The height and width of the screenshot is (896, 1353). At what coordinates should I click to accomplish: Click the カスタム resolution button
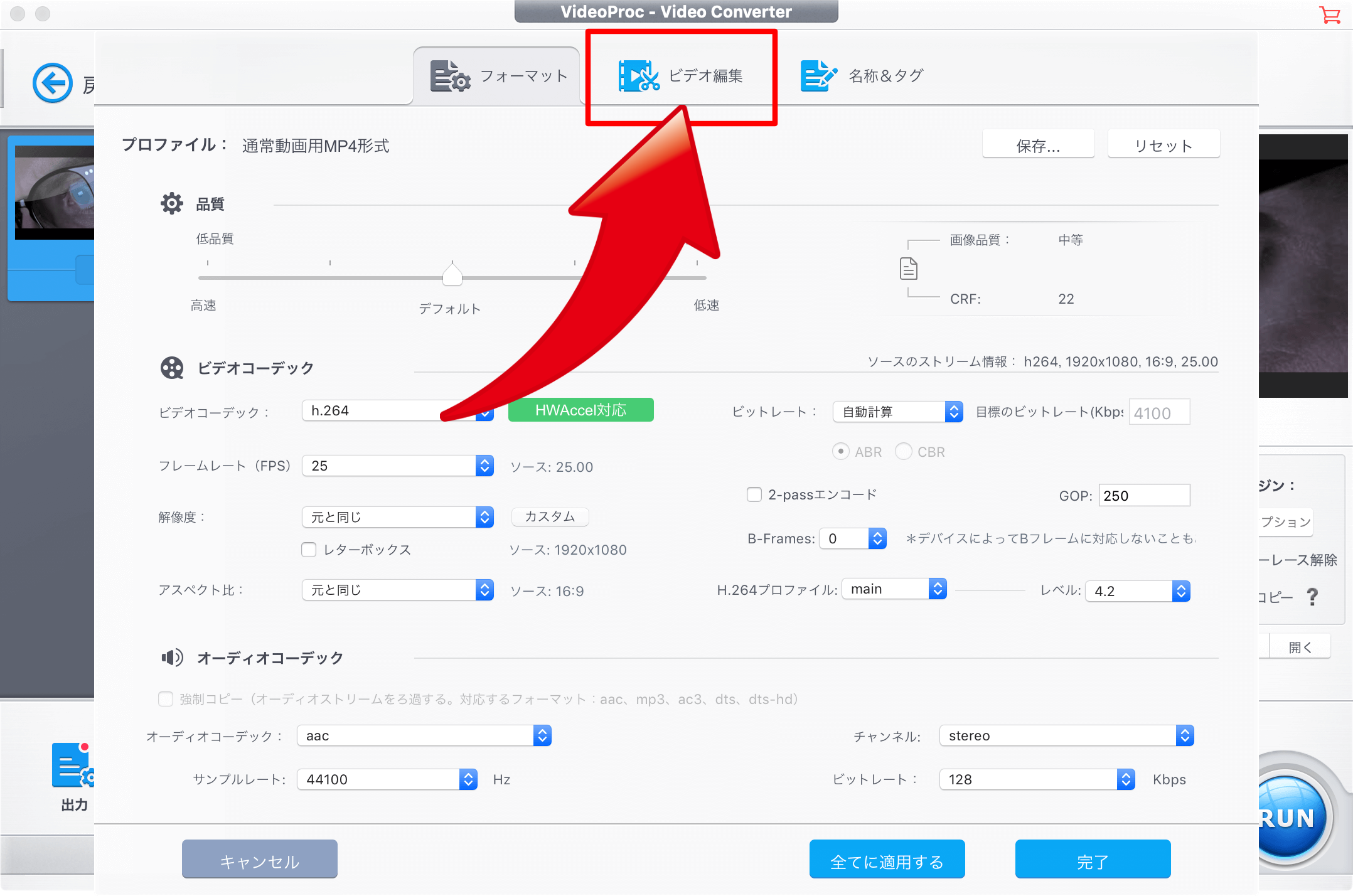[550, 516]
